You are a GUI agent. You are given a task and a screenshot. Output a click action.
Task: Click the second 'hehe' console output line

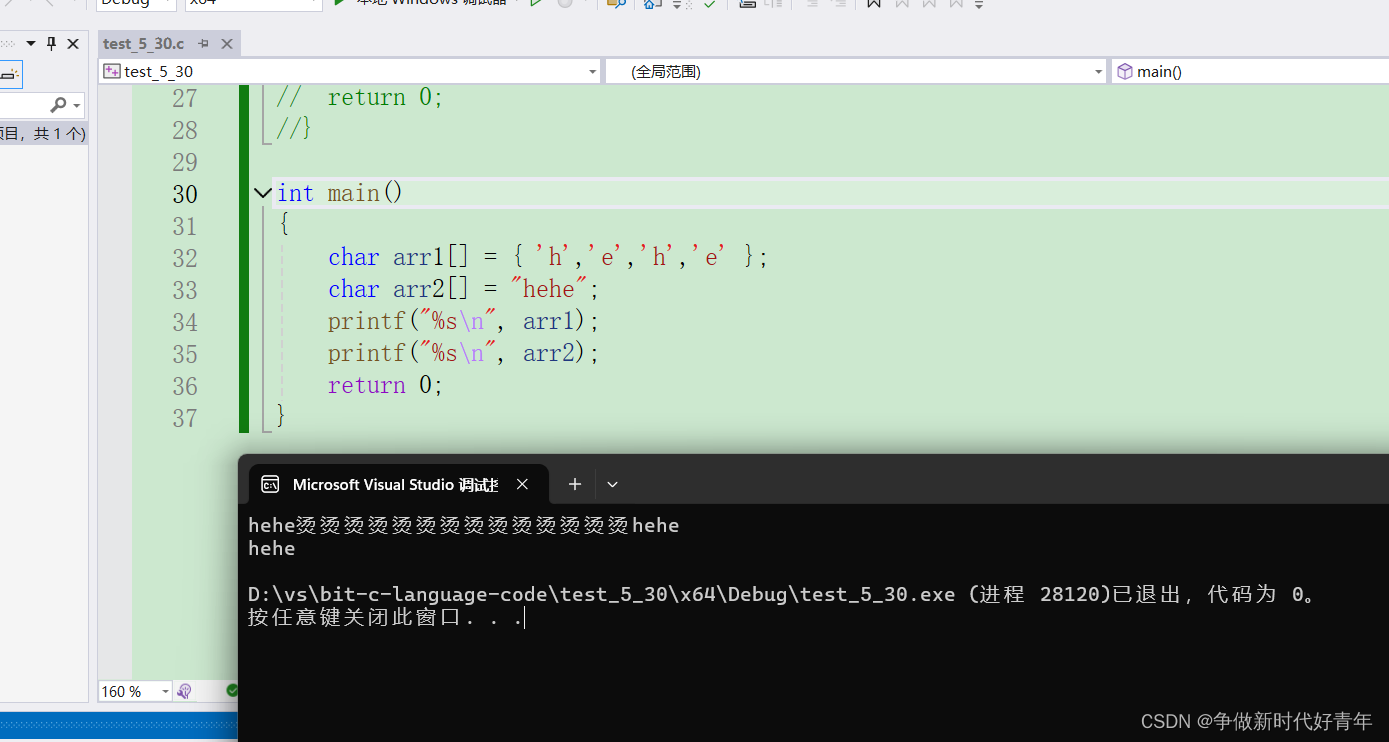tap(272, 548)
